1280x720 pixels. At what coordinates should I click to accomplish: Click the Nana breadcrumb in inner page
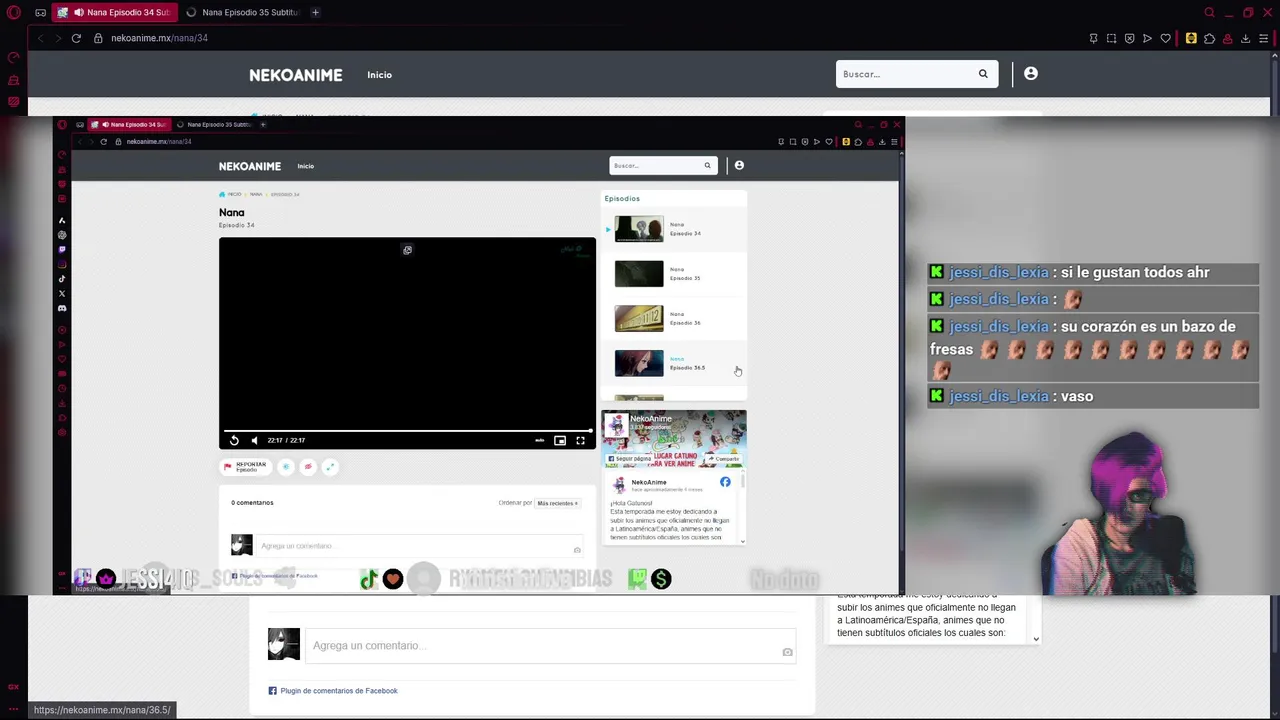(x=256, y=194)
